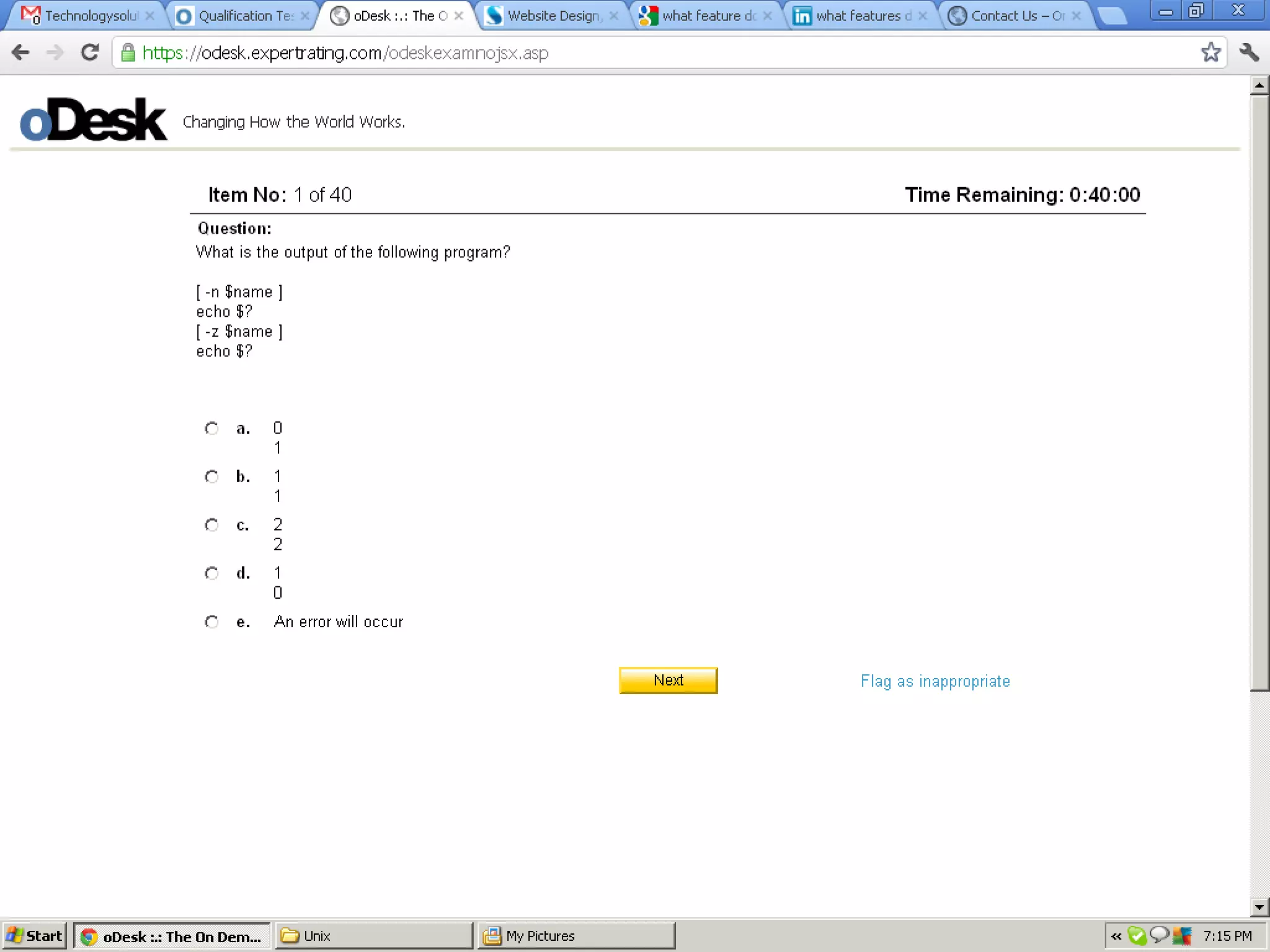Click the Flag as inappropriate link
The width and height of the screenshot is (1270, 952).
(x=935, y=681)
